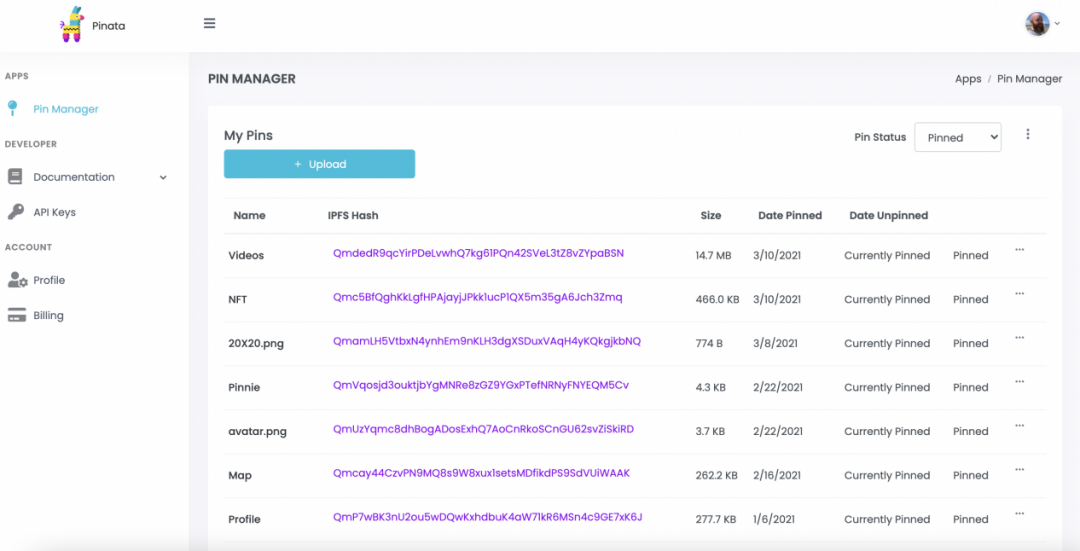Open the Map pin's IPFS hash link
Screen dimensions: 1080x551
(481, 473)
